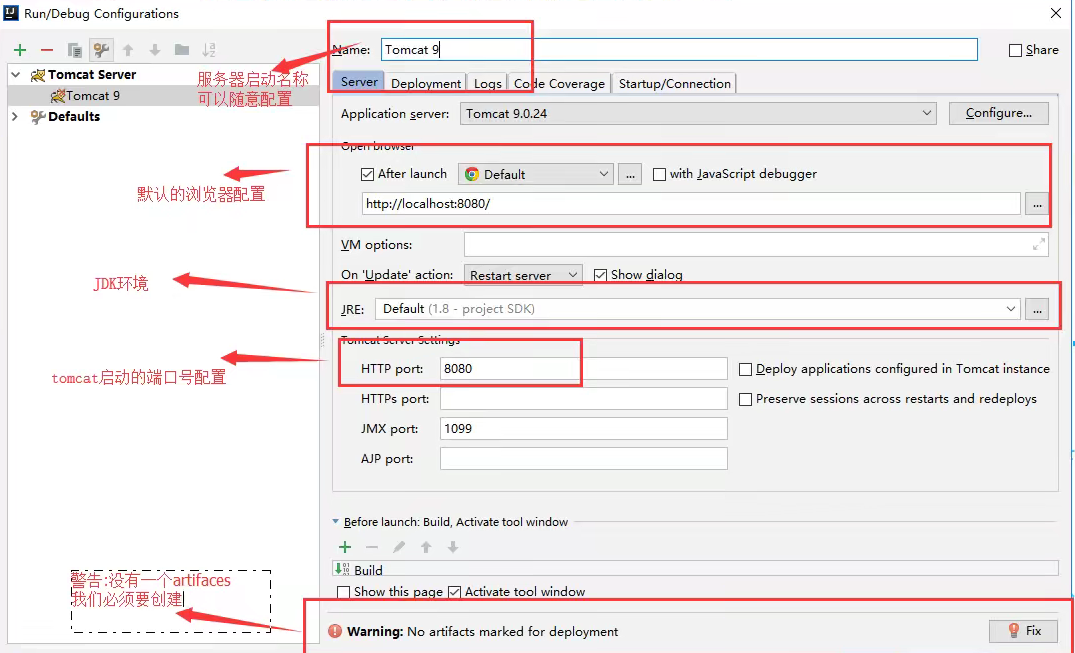Check Show this page checkbox

tap(343, 591)
